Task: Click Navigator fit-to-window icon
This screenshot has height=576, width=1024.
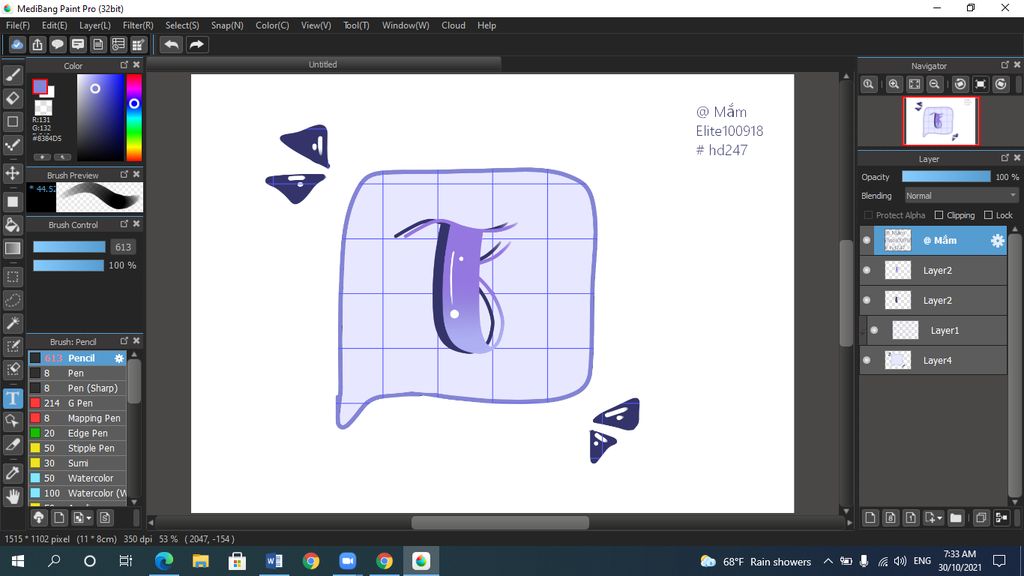Action: [914, 84]
